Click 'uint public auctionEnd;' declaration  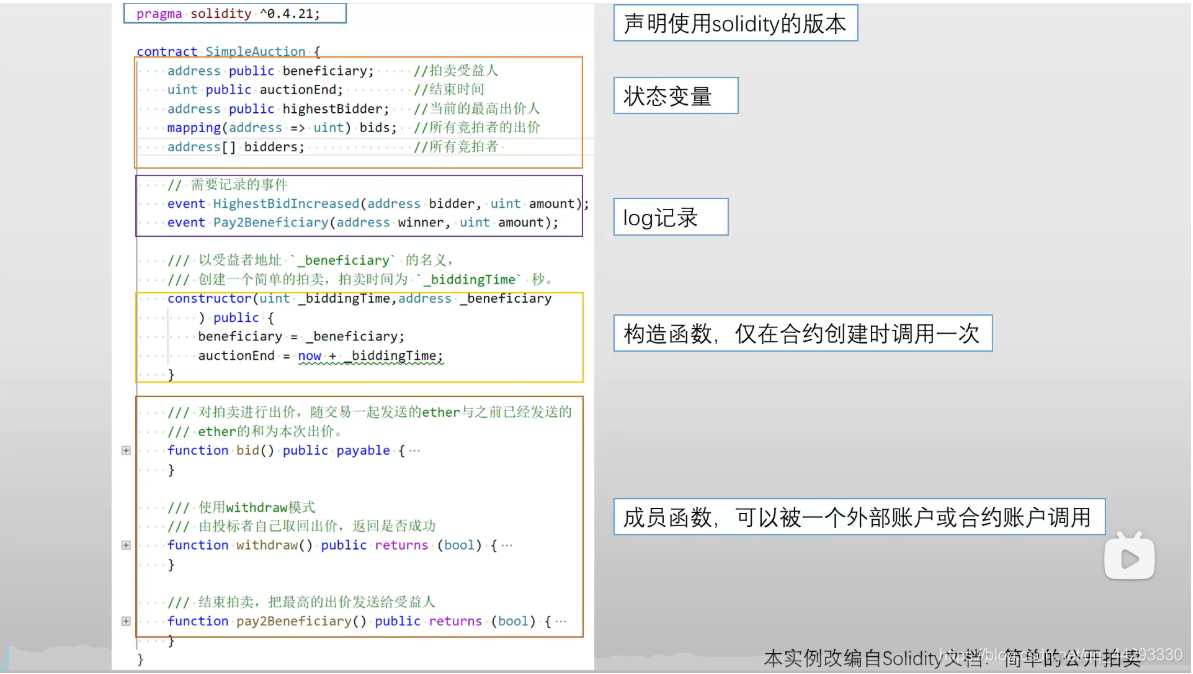256,90
